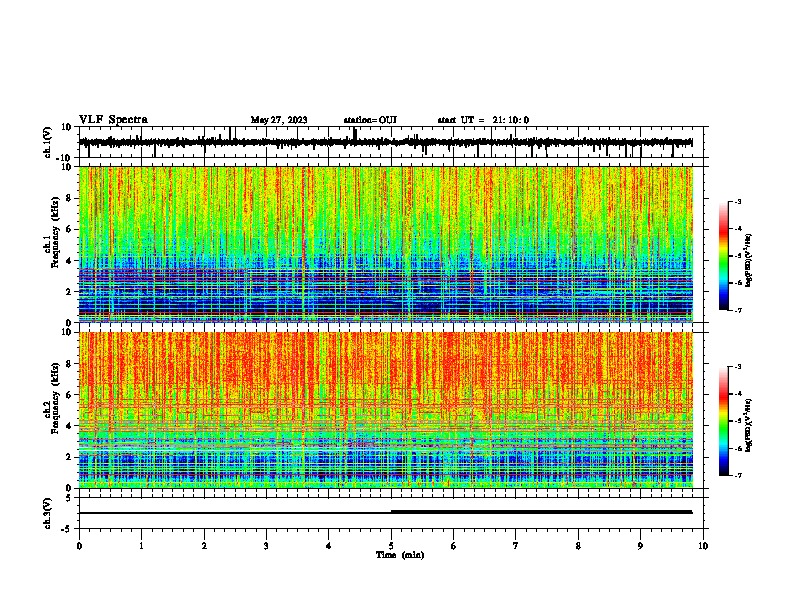Click time axis tick label "9"

point(641,546)
